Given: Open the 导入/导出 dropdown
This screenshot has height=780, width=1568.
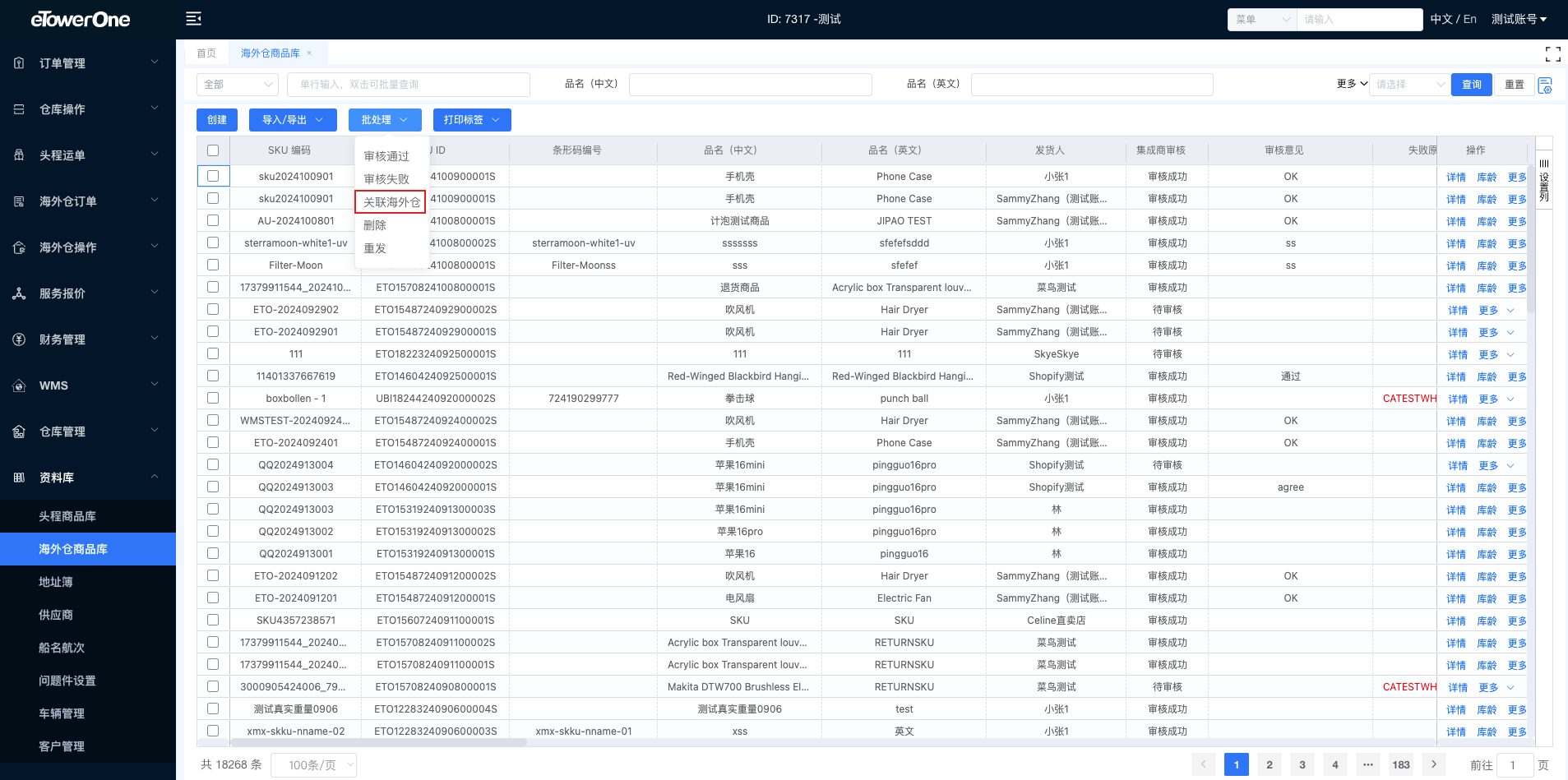Looking at the screenshot, I should [x=293, y=120].
